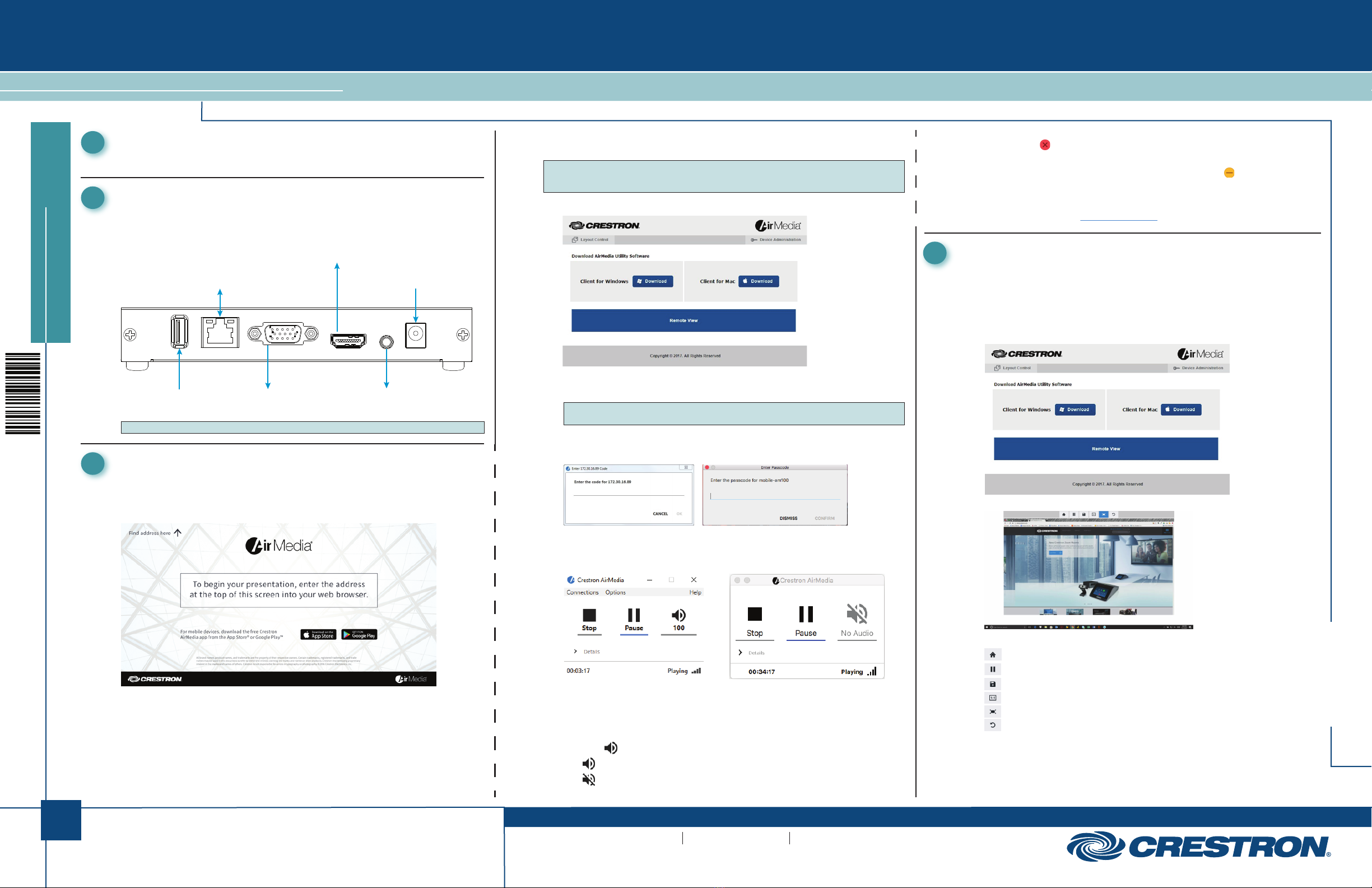Click the signal bars beside Playing in the Mac AirMedia window
The image size is (1372, 888).
[872, 671]
